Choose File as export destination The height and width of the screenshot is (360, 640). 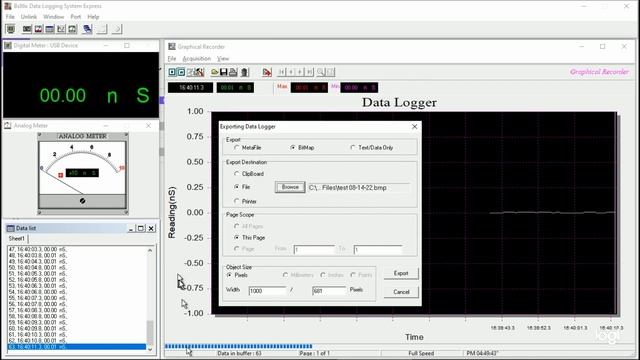[x=242, y=187]
